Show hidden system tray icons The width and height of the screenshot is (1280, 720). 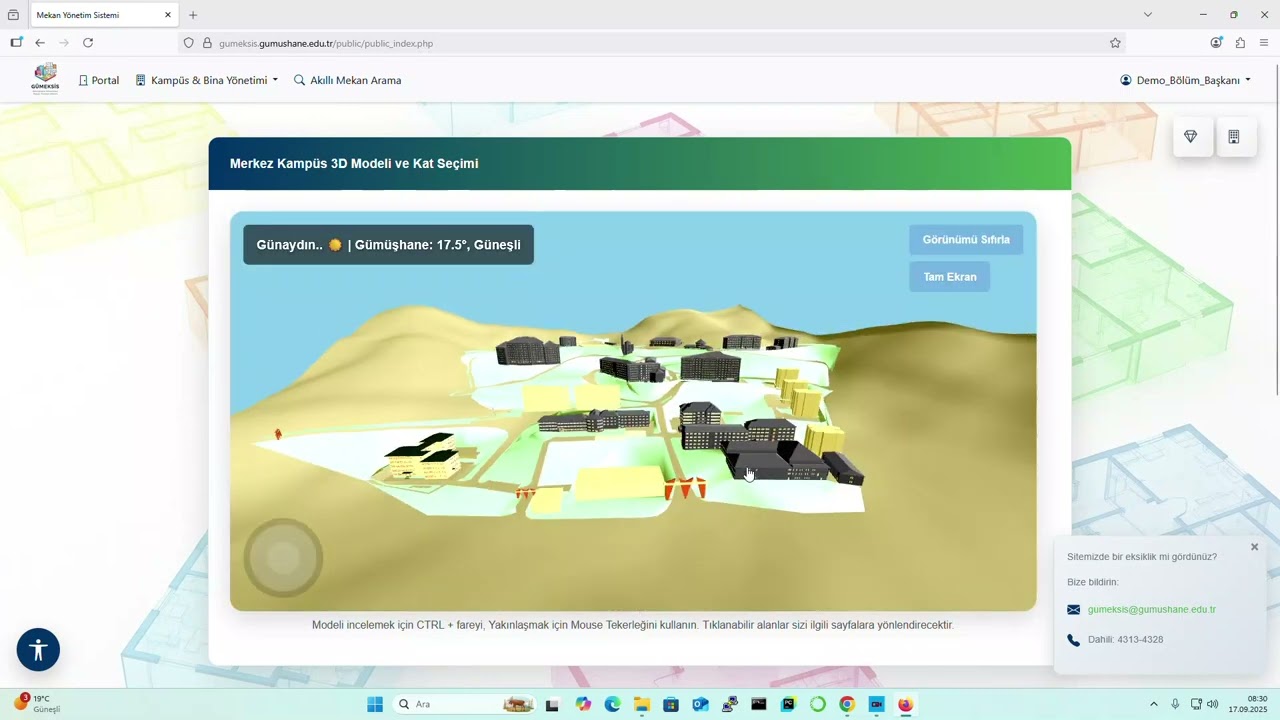click(1154, 704)
